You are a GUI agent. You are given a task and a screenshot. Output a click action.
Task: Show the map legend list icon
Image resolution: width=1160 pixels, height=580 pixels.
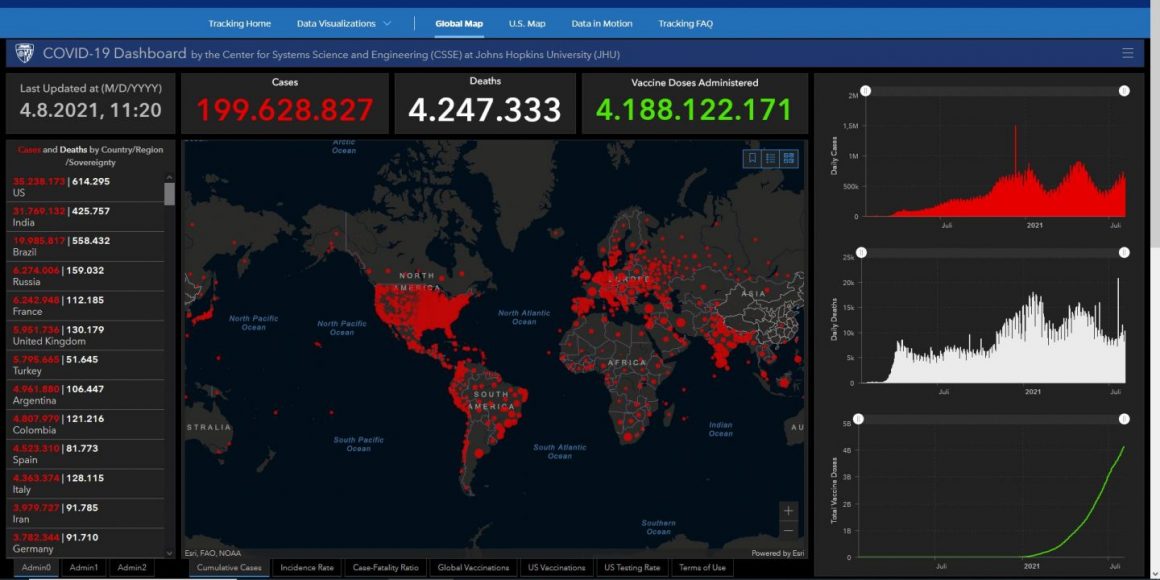tap(771, 158)
